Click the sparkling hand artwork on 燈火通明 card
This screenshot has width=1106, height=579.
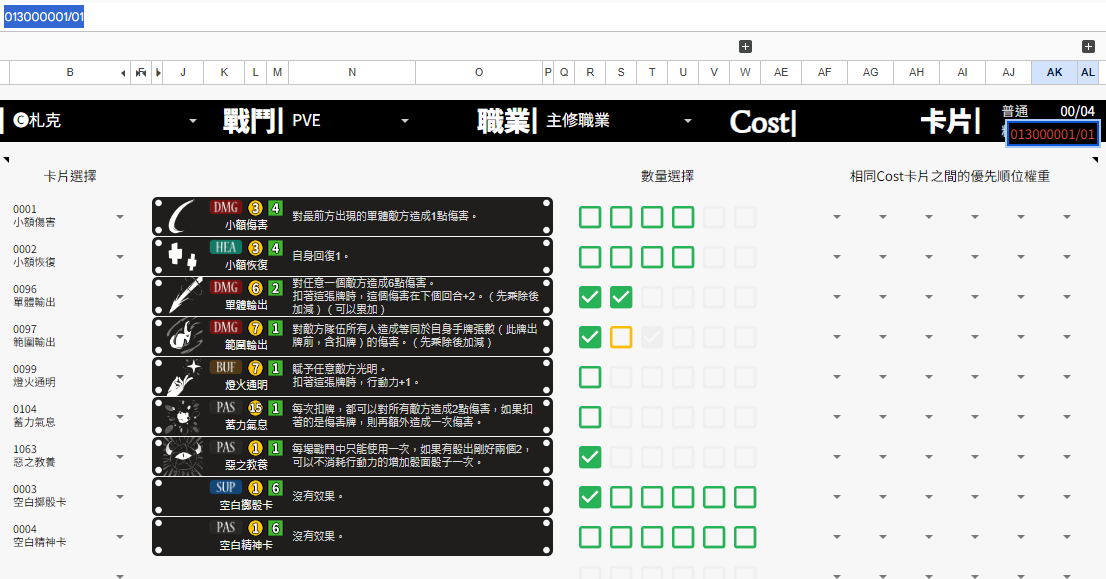coord(183,377)
